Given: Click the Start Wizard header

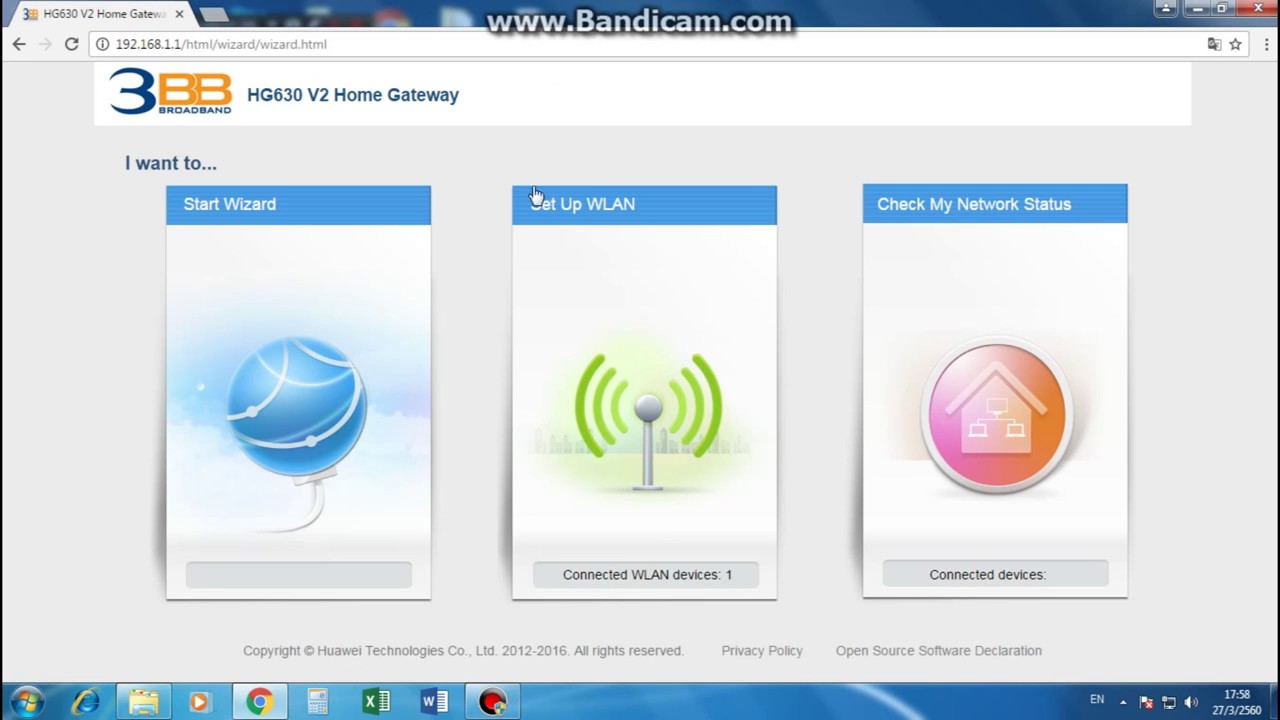Looking at the screenshot, I should pyautogui.click(x=298, y=204).
